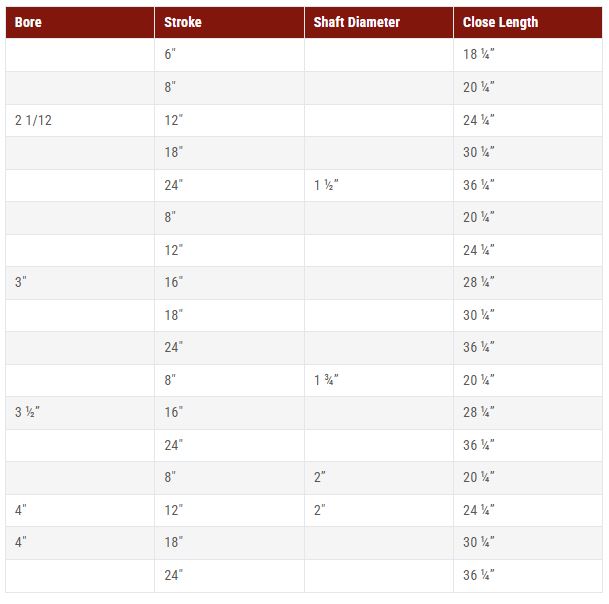This screenshot has height=604, width=609.
Task: Select the 6" stroke cell
Action: point(170,55)
